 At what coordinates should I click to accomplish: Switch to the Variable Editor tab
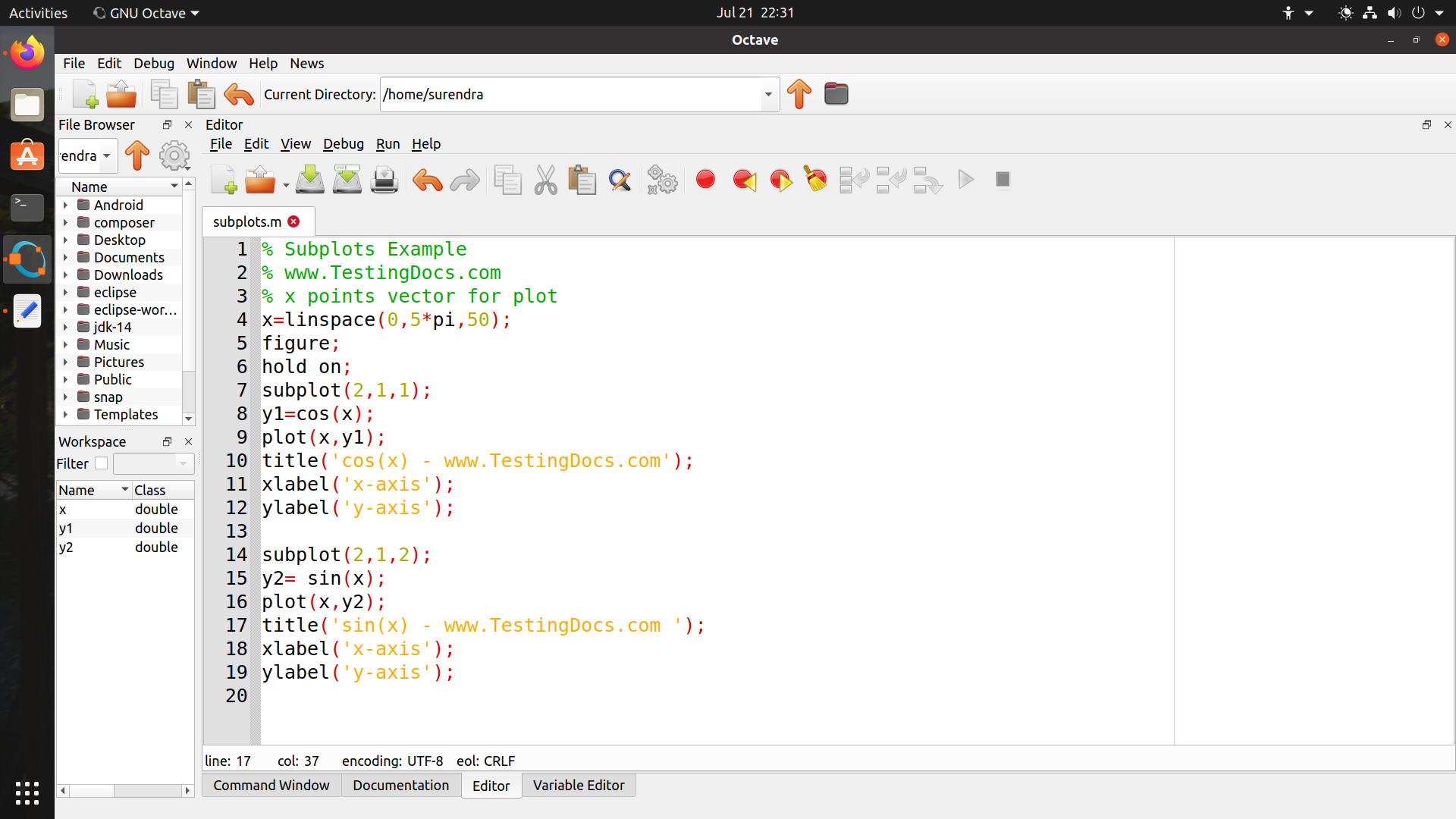578,785
